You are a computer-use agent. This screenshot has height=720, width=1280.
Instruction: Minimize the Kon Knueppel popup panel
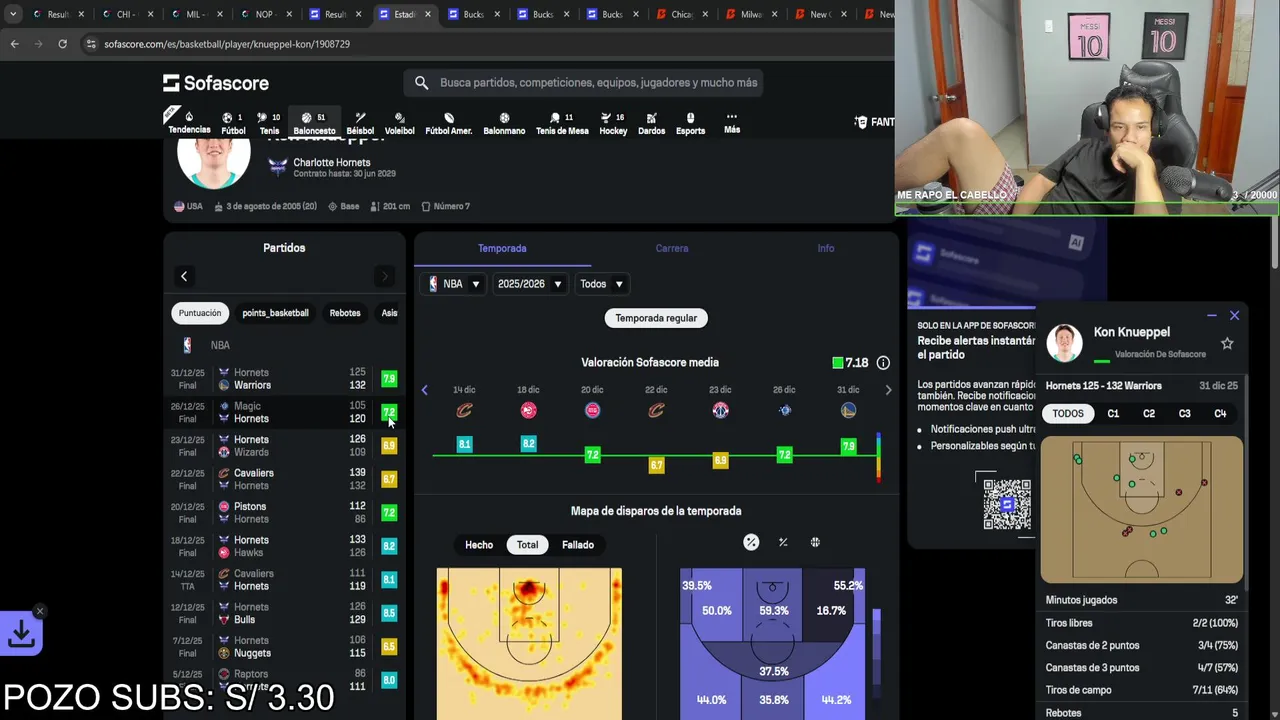1212,315
